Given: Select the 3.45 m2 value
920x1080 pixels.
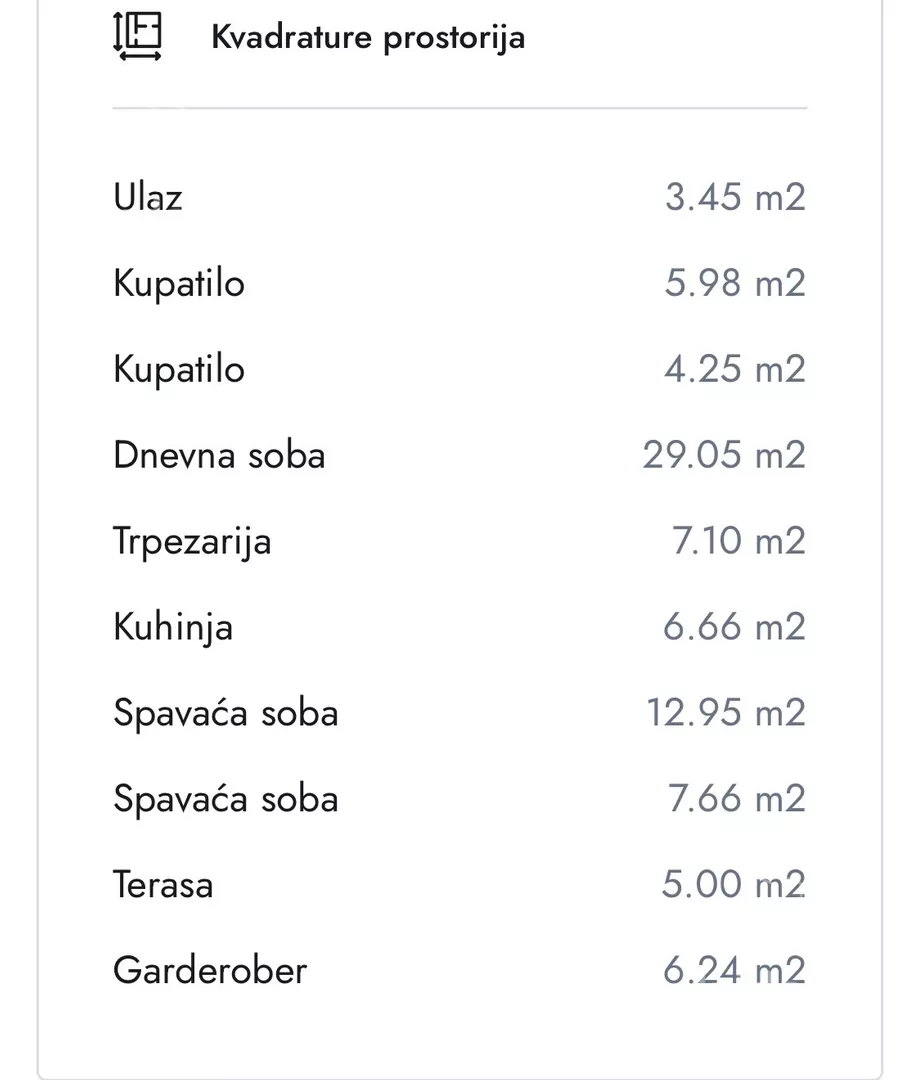Looking at the screenshot, I should [735, 197].
